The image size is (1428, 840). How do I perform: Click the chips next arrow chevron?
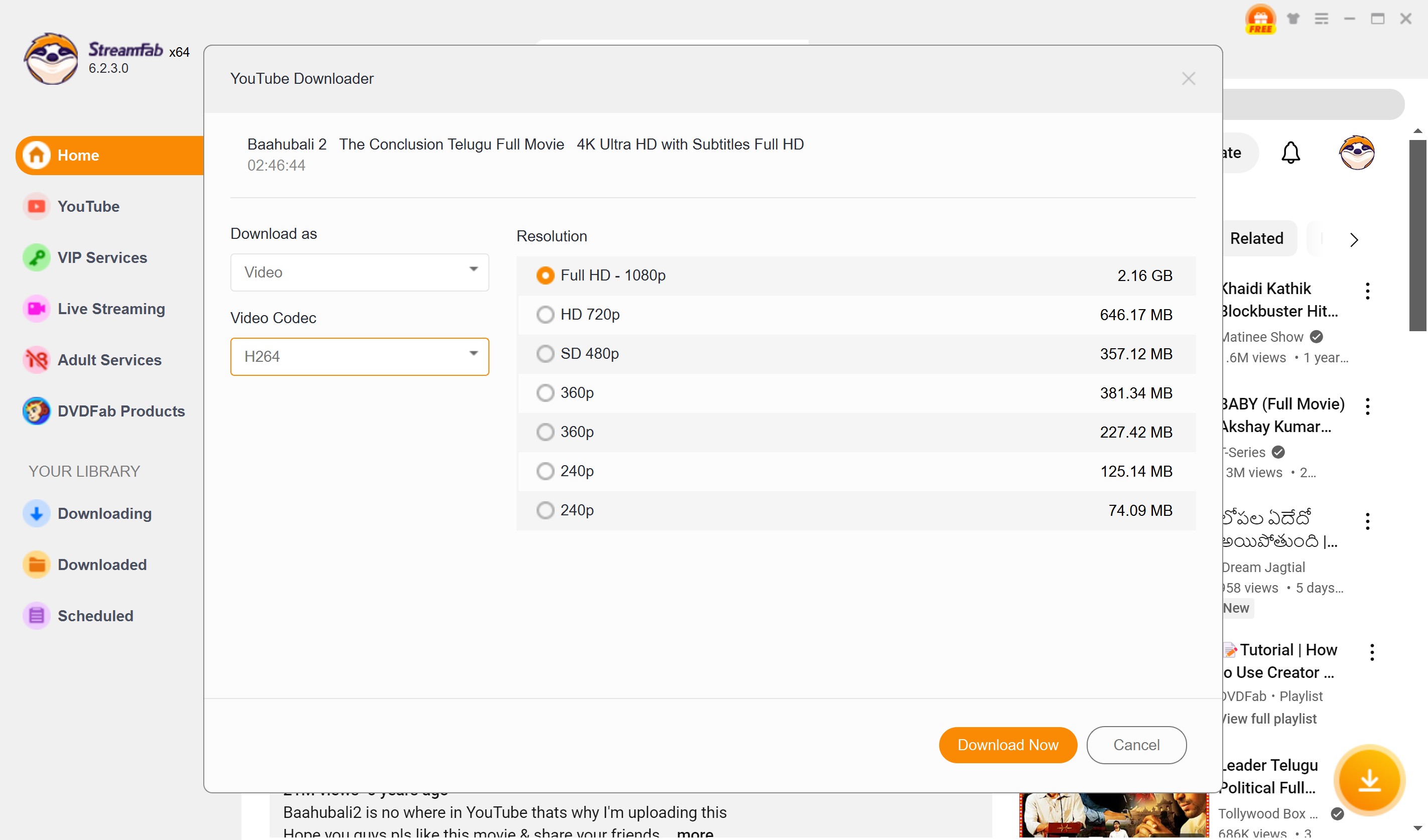pyautogui.click(x=1354, y=239)
